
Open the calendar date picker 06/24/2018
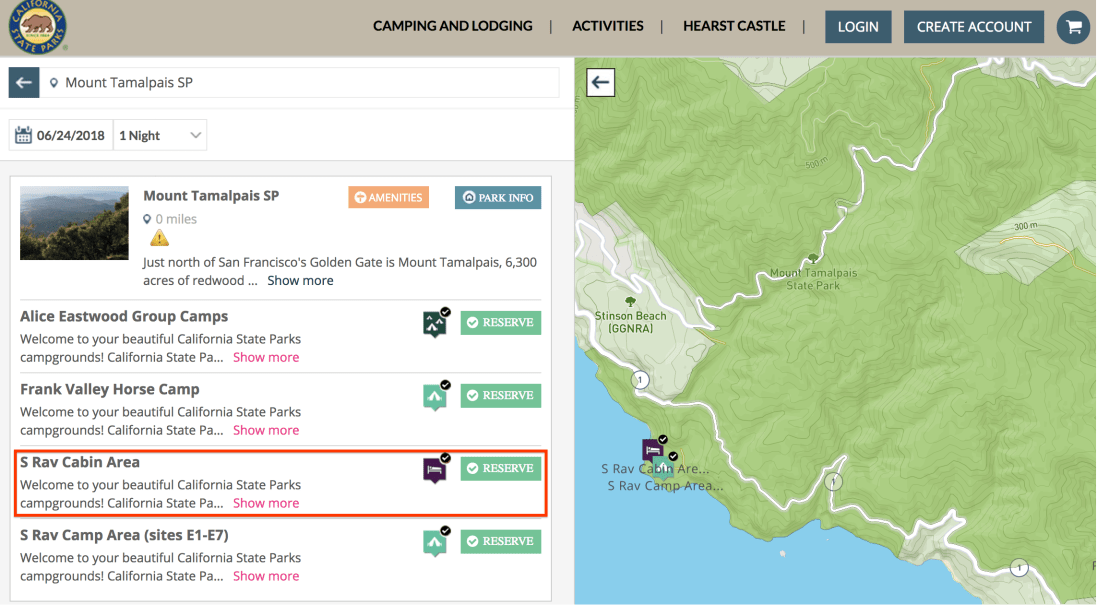click(60, 136)
